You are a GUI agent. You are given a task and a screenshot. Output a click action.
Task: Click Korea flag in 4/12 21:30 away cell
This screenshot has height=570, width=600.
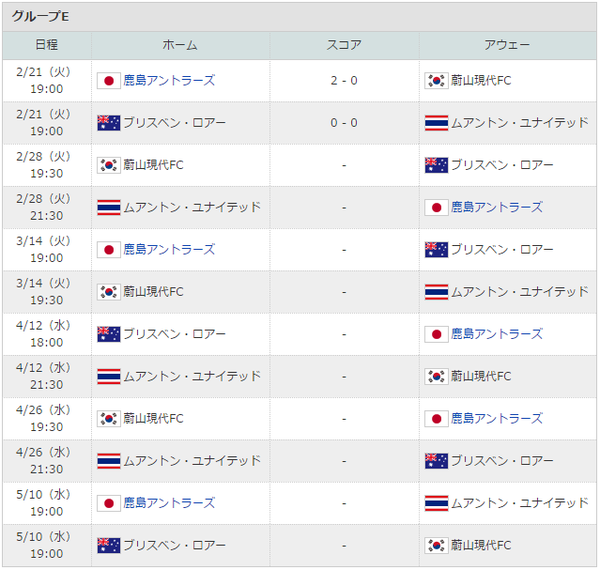436,377
